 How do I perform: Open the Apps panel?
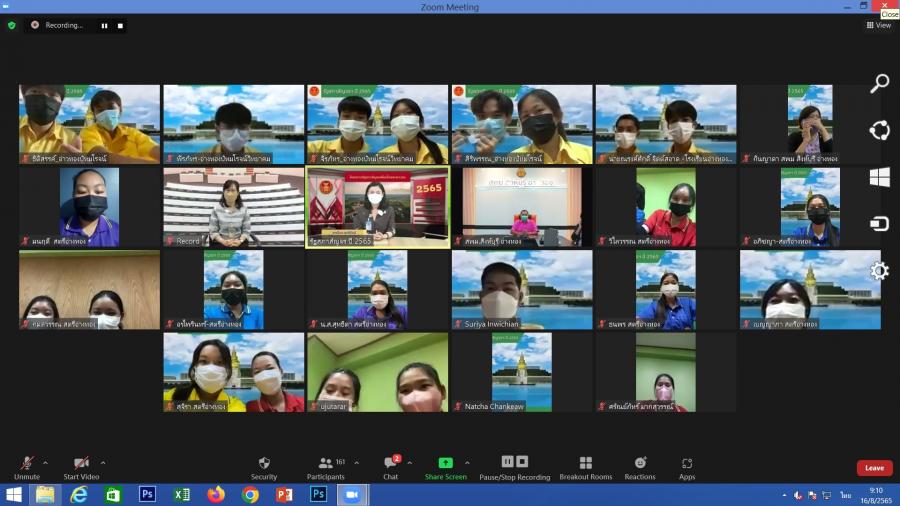click(x=687, y=464)
